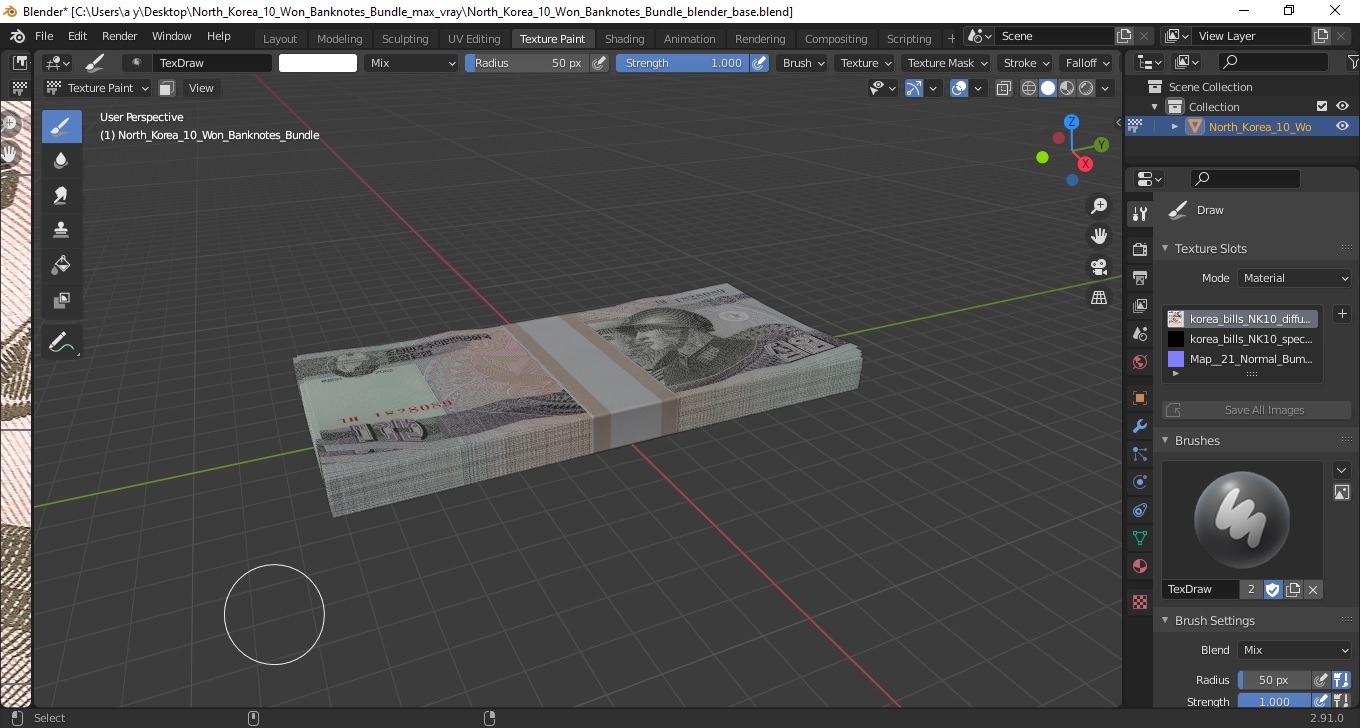
Task: Switch to the UV Editing workspace tab
Action: coord(474,38)
